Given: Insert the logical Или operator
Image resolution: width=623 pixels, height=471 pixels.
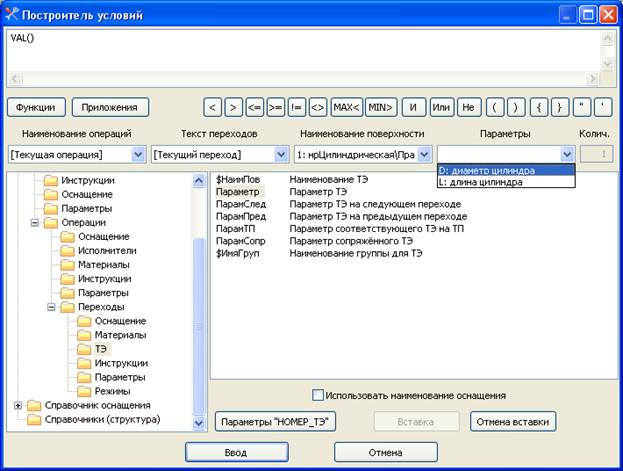Looking at the screenshot, I should point(441,107).
